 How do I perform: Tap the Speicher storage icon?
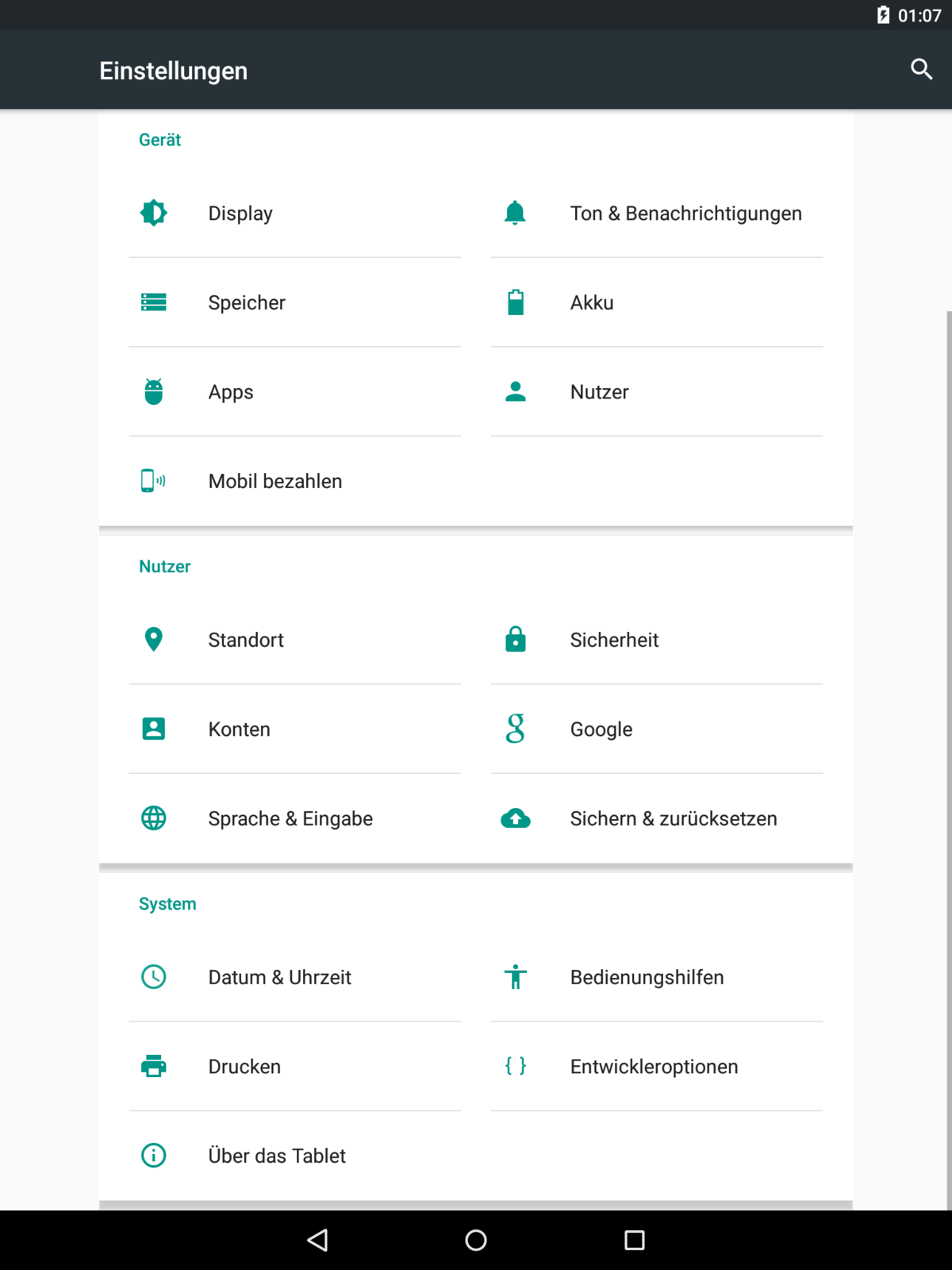(x=154, y=302)
